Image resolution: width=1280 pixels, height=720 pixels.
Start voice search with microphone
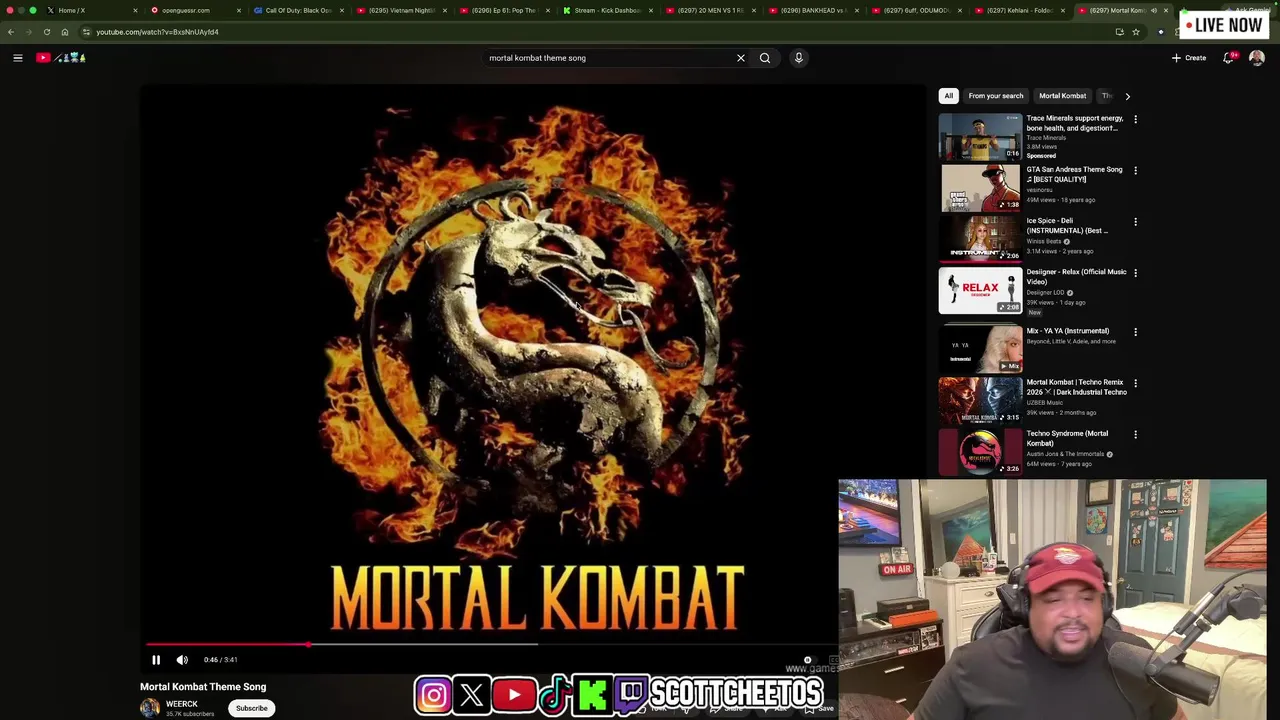(798, 58)
